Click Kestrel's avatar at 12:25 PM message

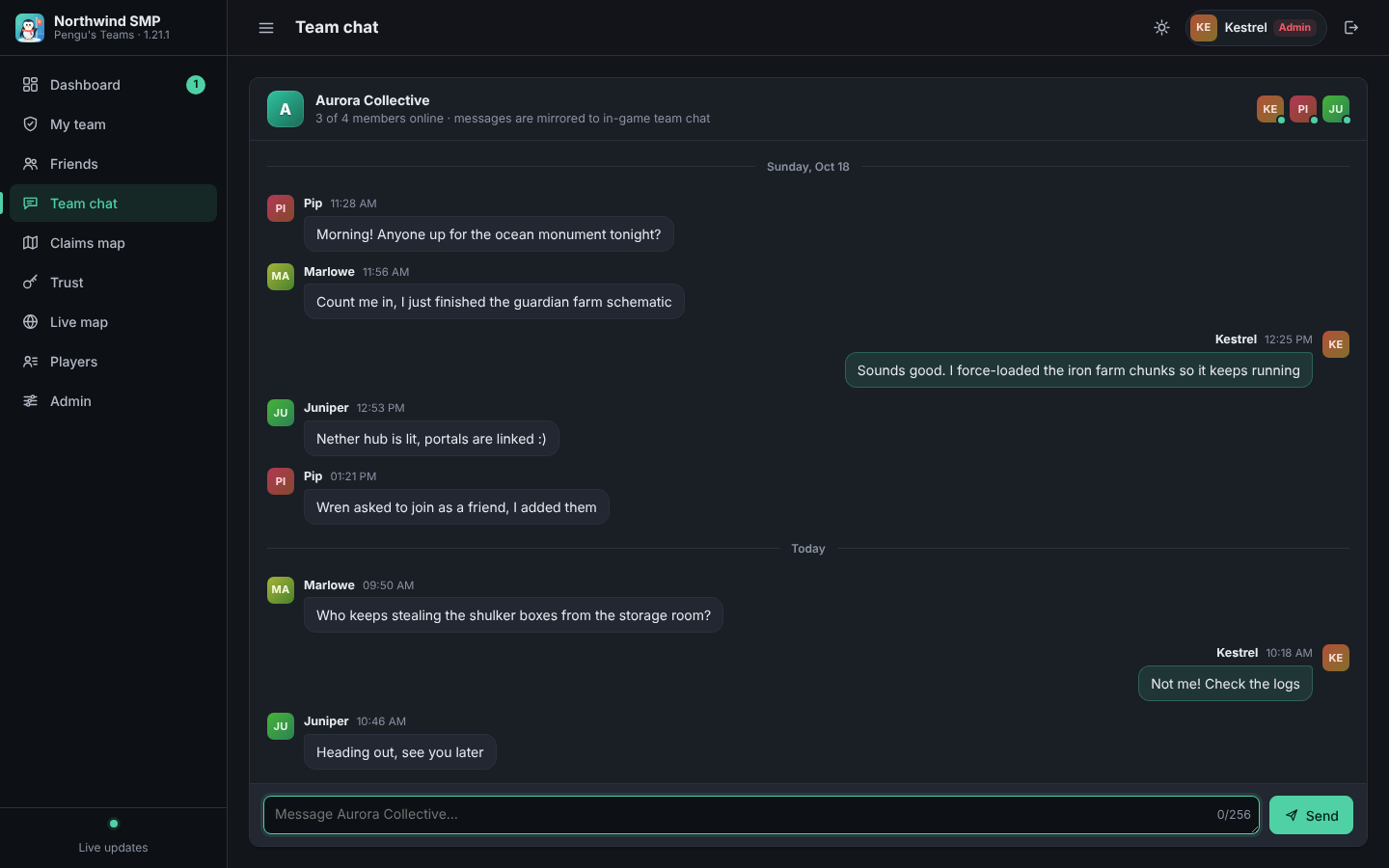[x=1336, y=344]
